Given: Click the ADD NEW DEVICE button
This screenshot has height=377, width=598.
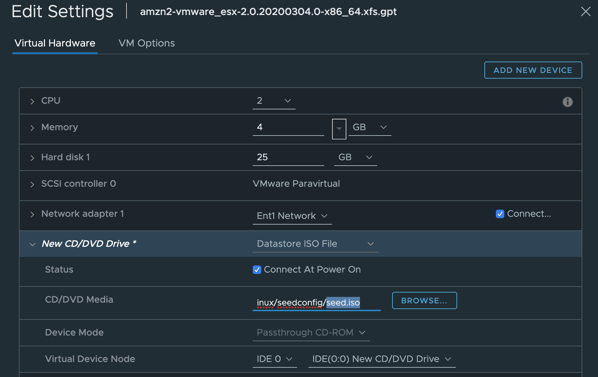Looking at the screenshot, I should click(533, 70).
